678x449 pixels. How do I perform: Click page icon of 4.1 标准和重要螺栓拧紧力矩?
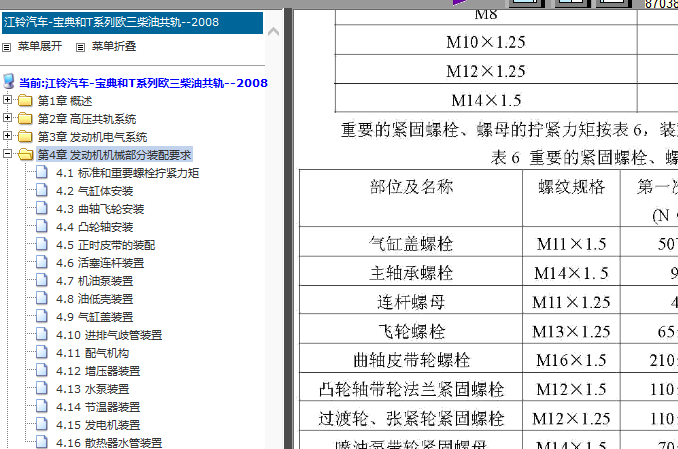click(x=42, y=173)
